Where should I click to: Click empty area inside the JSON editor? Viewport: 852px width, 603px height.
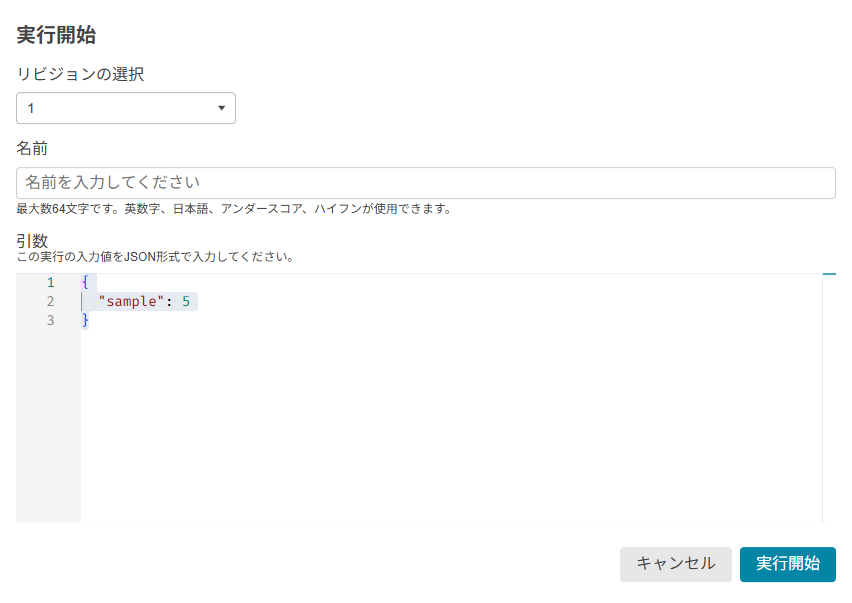pos(451,424)
